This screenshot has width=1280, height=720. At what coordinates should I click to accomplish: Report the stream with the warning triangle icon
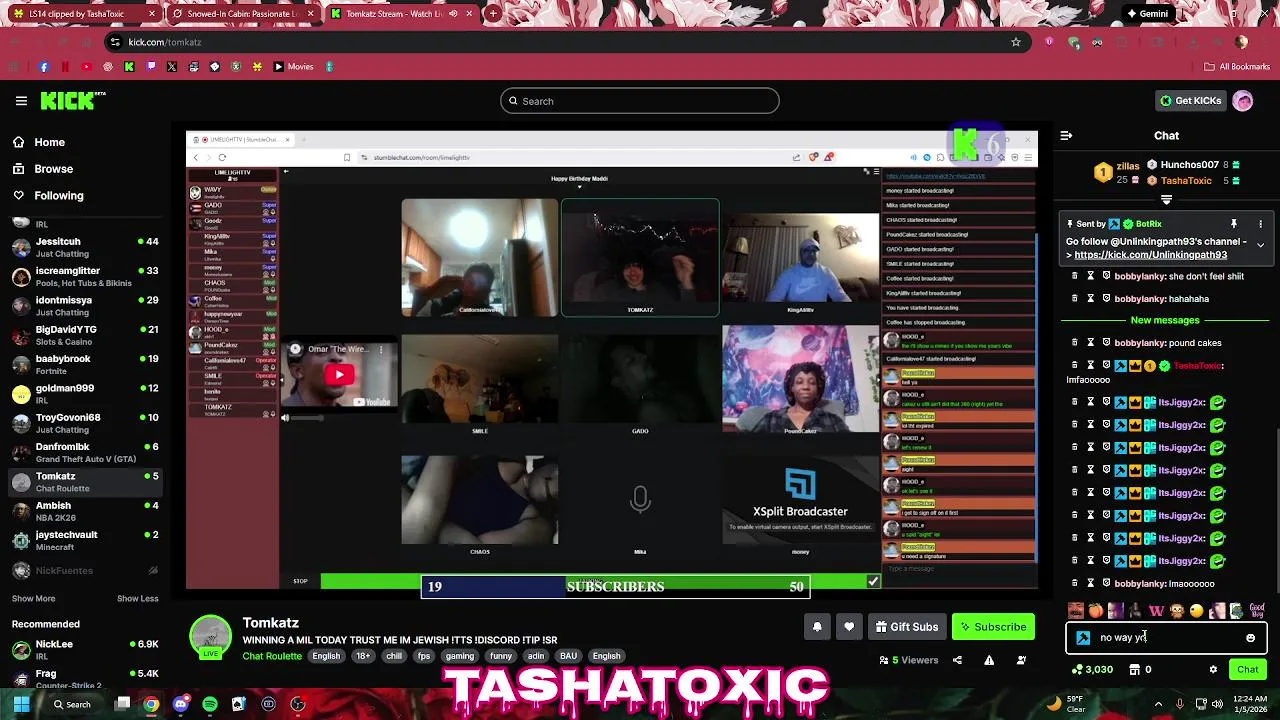pos(989,660)
